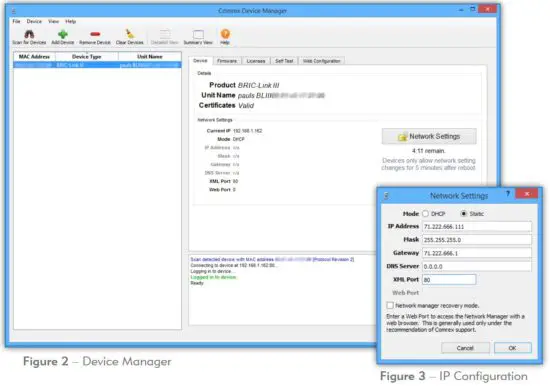Click the Network Settings dialog title icon
The image size is (550, 386).
386,196
